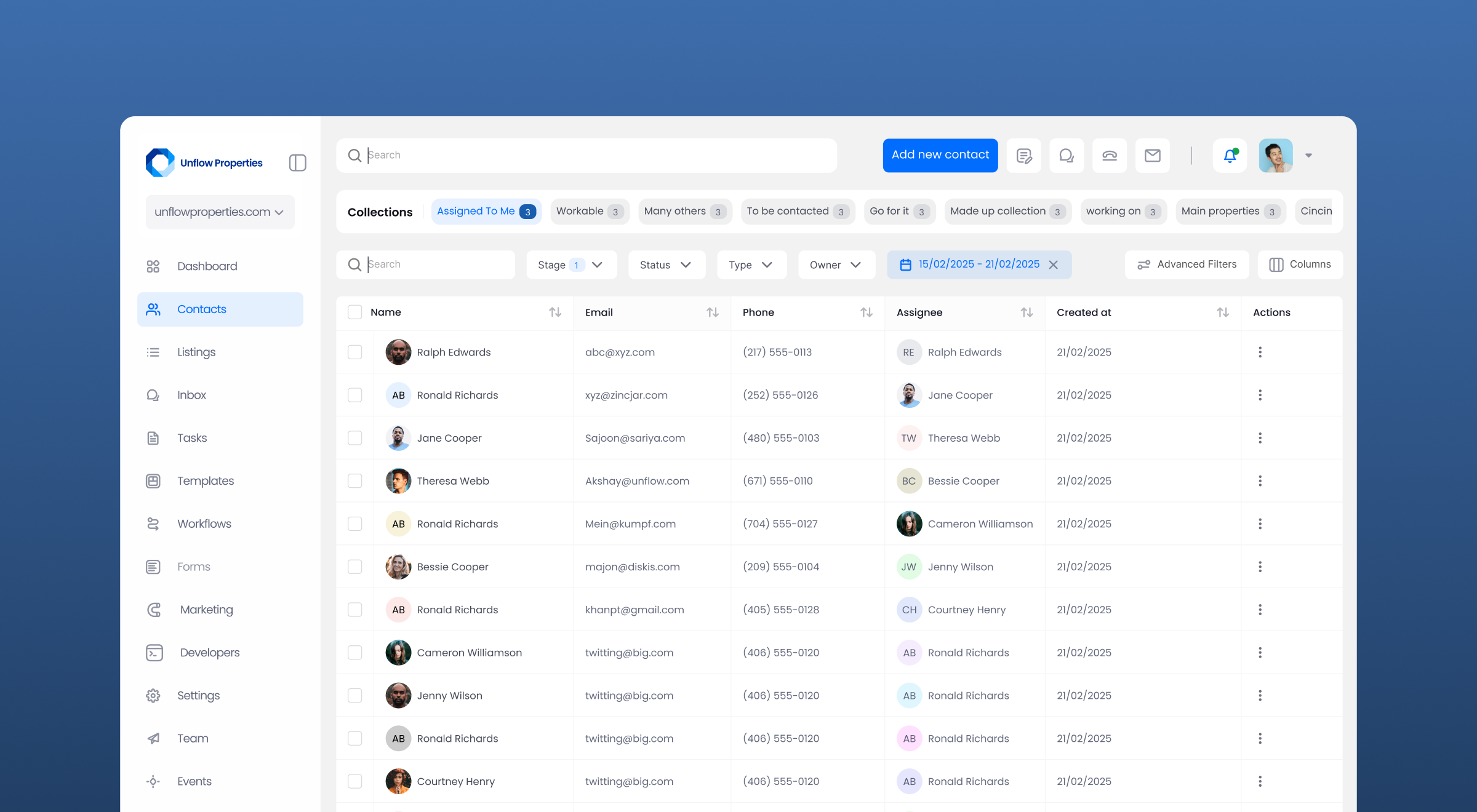Open Workflows in sidebar
Screen dimensions: 1477x812
click(x=220, y=524)
